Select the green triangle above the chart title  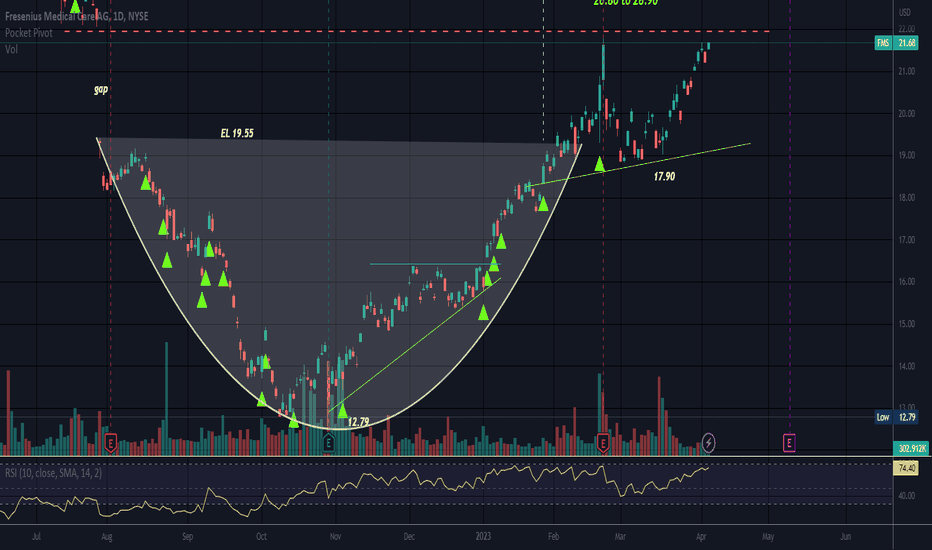(x=75, y=7)
